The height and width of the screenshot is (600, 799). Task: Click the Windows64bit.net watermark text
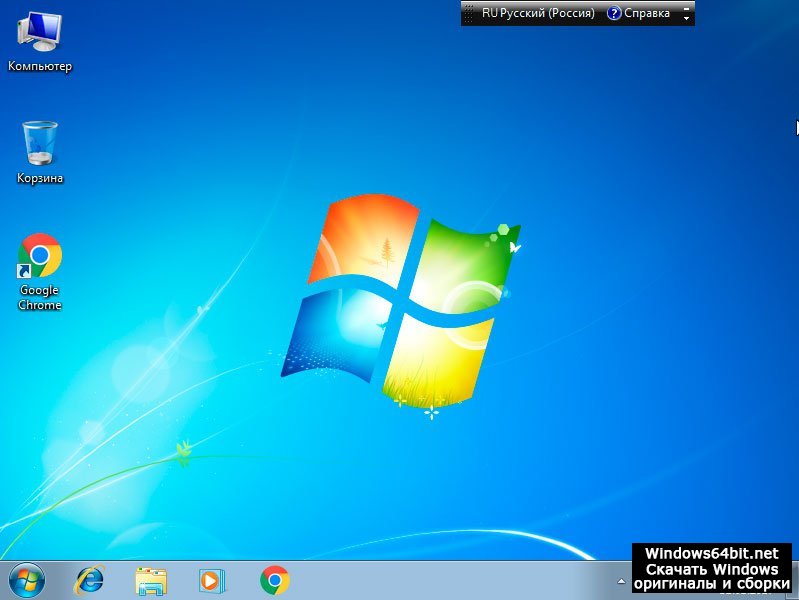[711, 553]
